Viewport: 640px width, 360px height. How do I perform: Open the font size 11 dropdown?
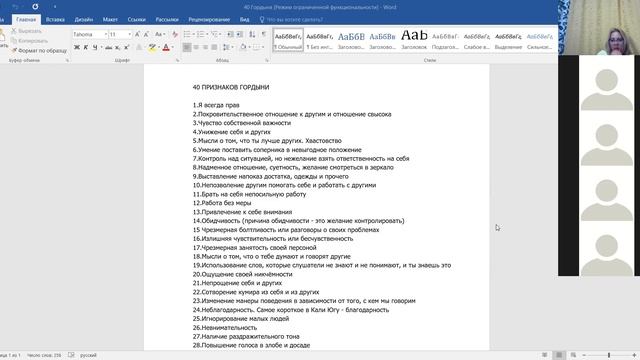point(130,34)
